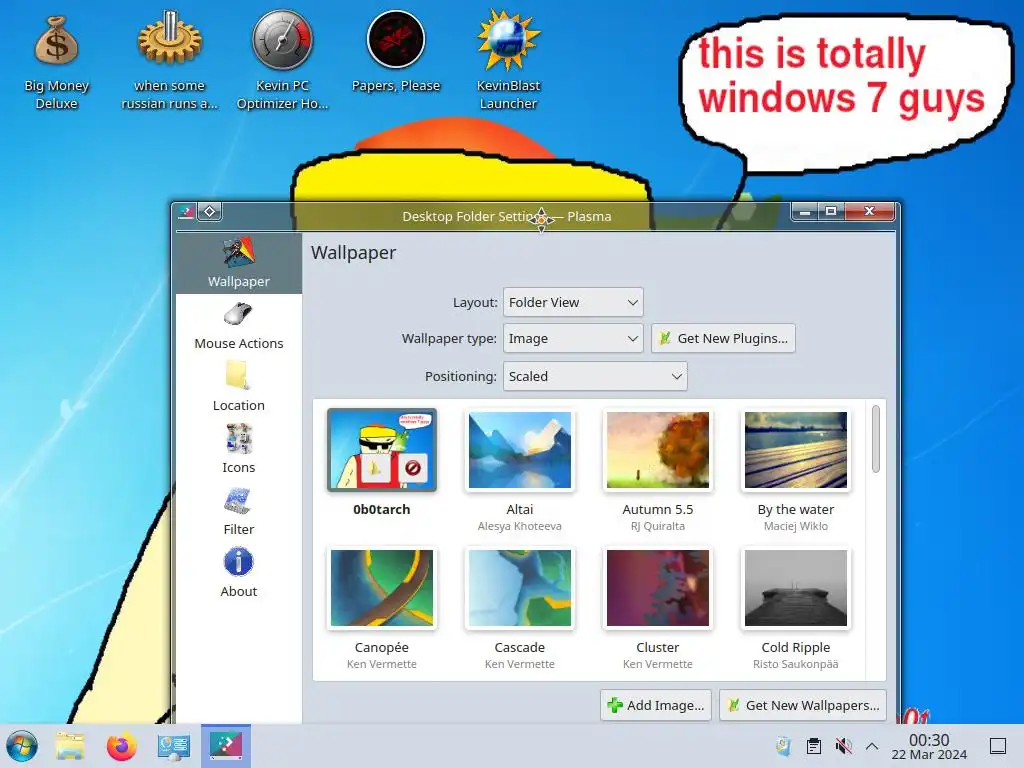Select the Canopée wallpaper thumbnail

click(381, 588)
